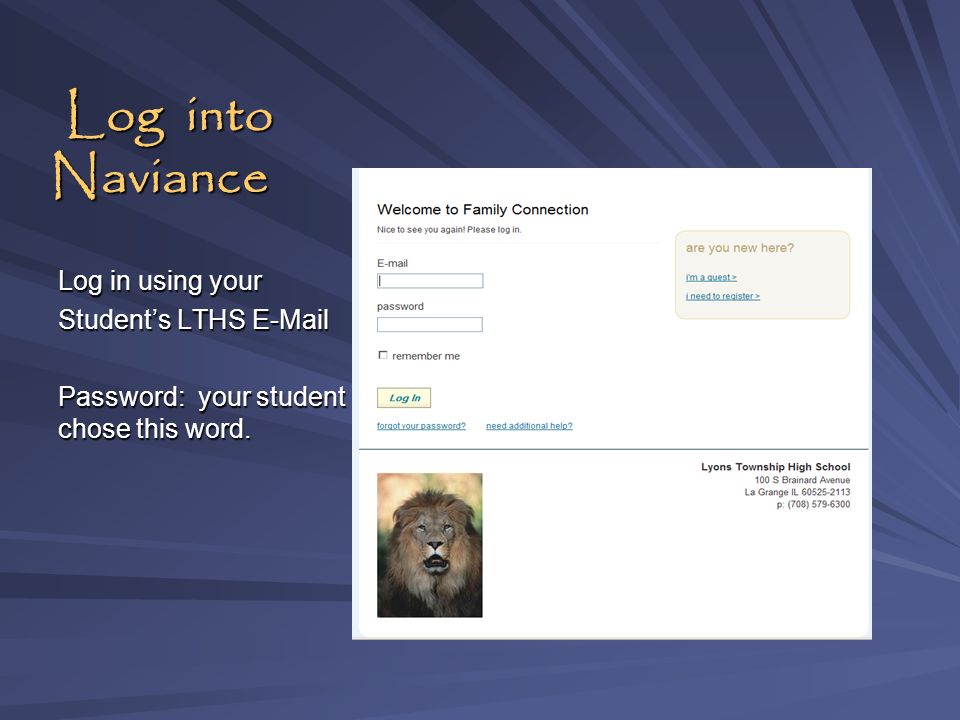The width and height of the screenshot is (960, 720).
Task: Open the forgot your password link
Action: (421, 426)
